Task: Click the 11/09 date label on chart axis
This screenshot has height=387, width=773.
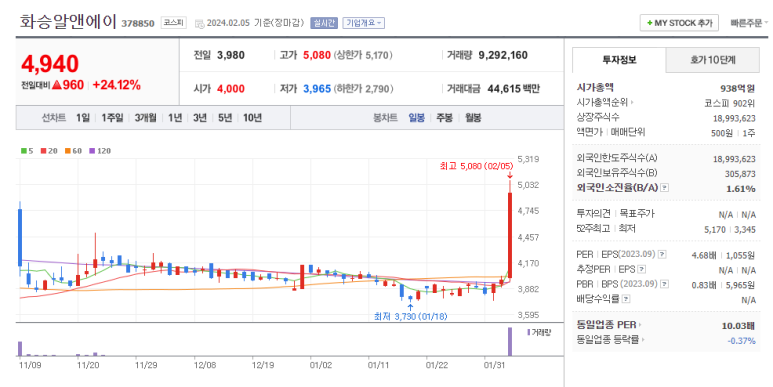Action: (x=30, y=365)
